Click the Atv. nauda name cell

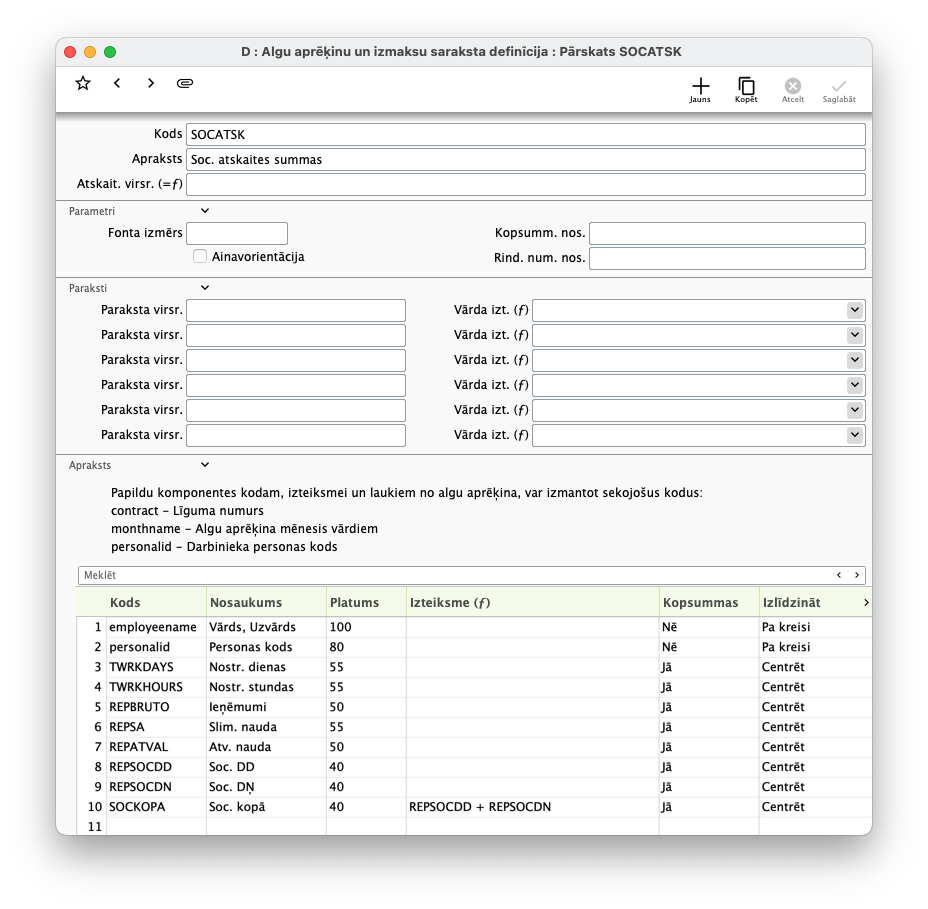point(266,747)
